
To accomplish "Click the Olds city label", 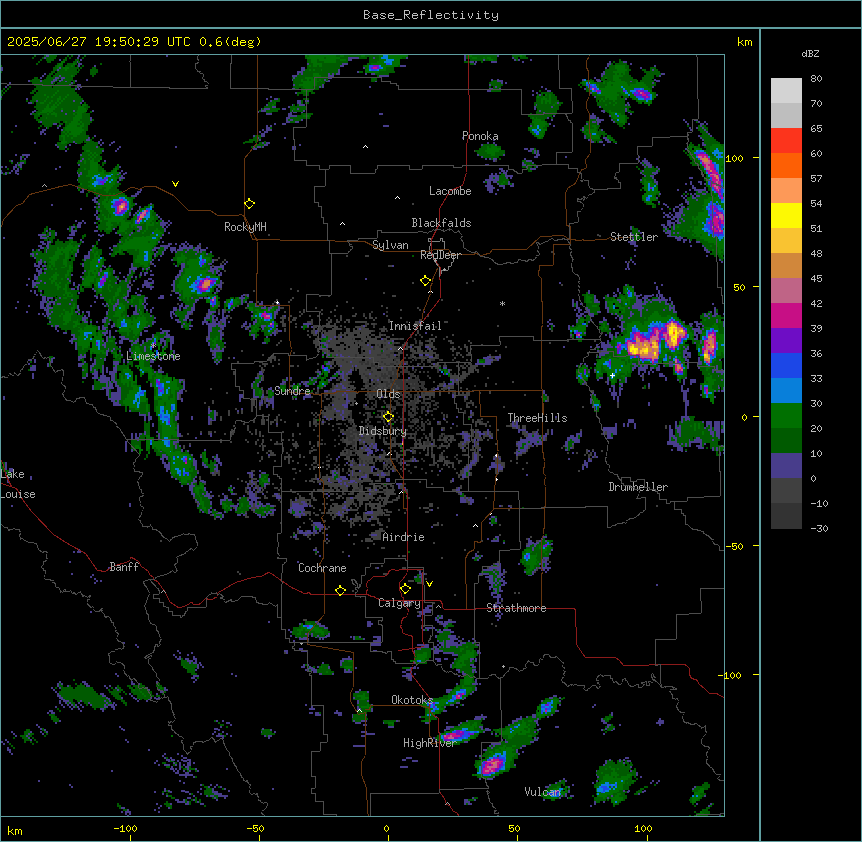I will point(388,394).
